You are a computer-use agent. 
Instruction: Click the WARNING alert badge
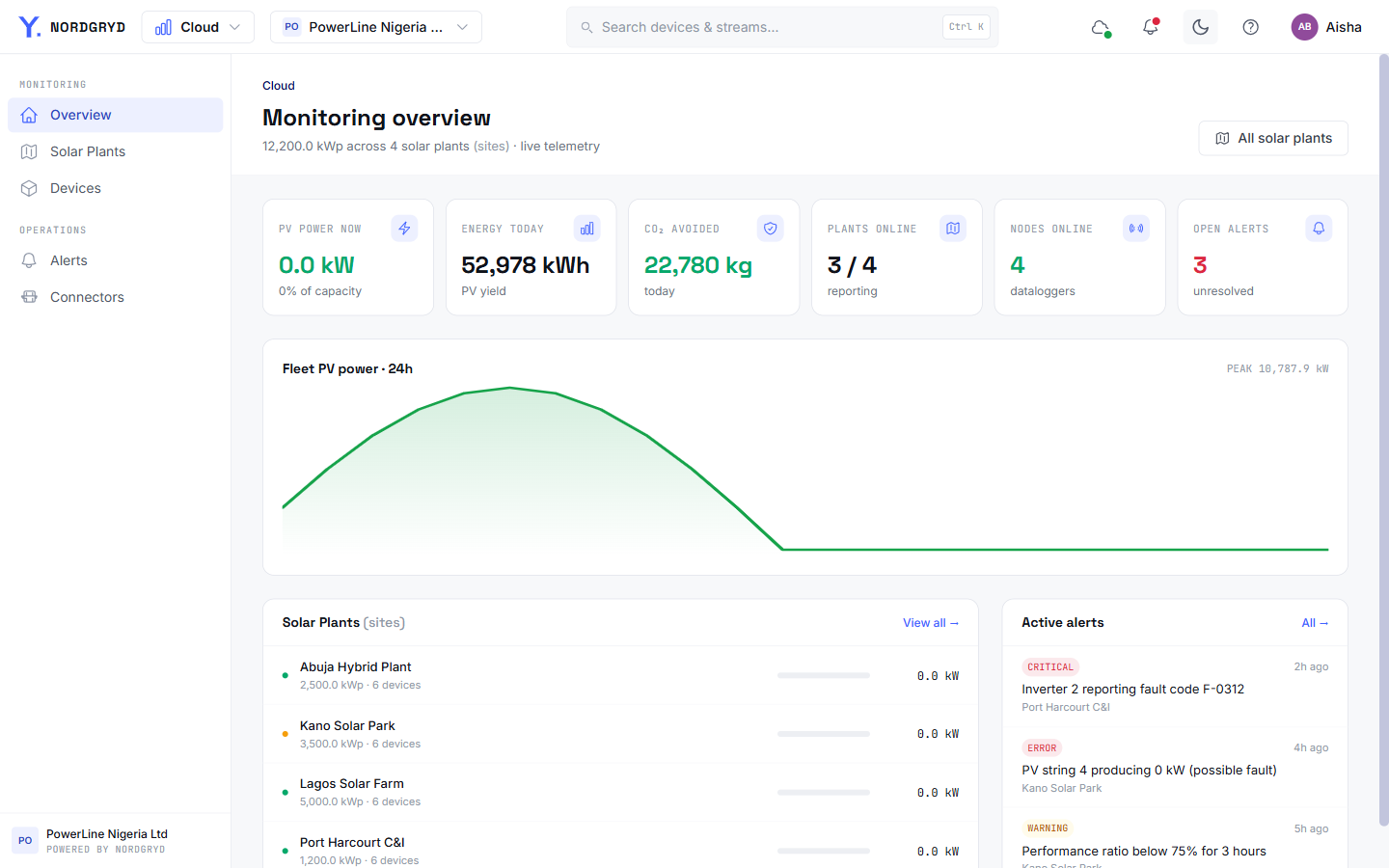coord(1048,828)
